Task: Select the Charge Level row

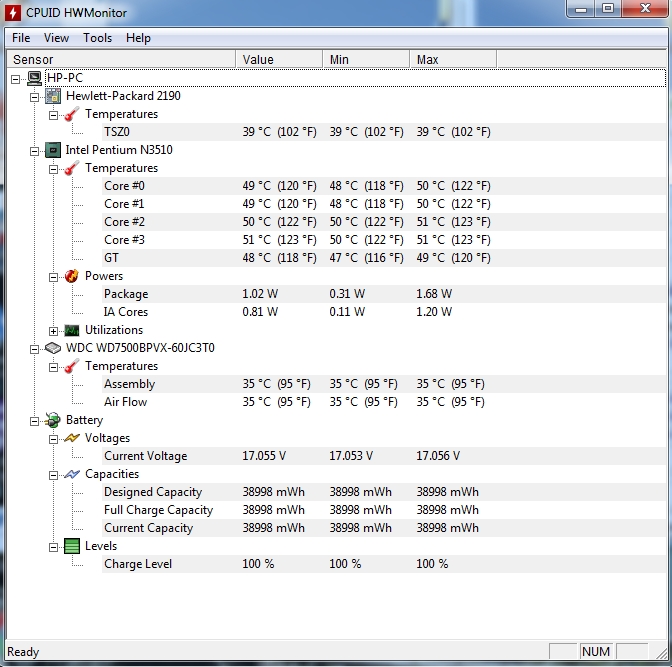Action: (x=384, y=564)
